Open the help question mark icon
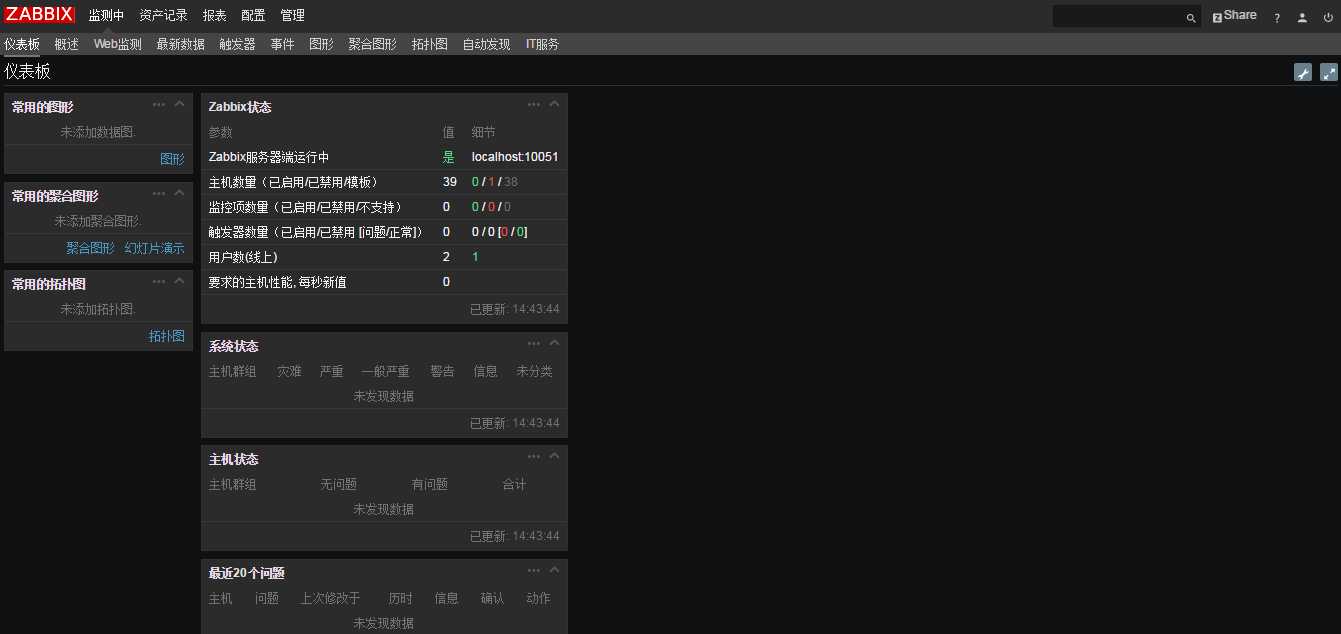 1277,17
